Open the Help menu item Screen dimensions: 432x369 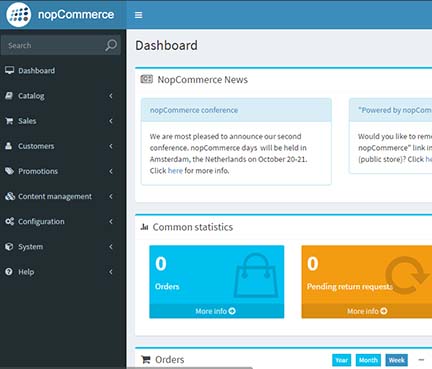(63, 272)
